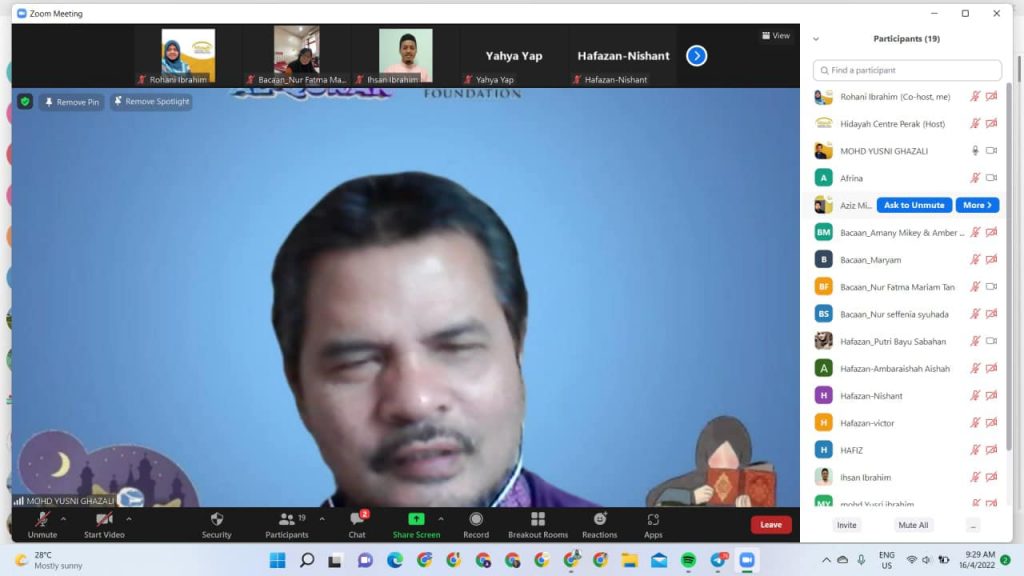The height and width of the screenshot is (576, 1024).
Task: Click the Task View taskbar icon
Action: pyautogui.click(x=335, y=560)
